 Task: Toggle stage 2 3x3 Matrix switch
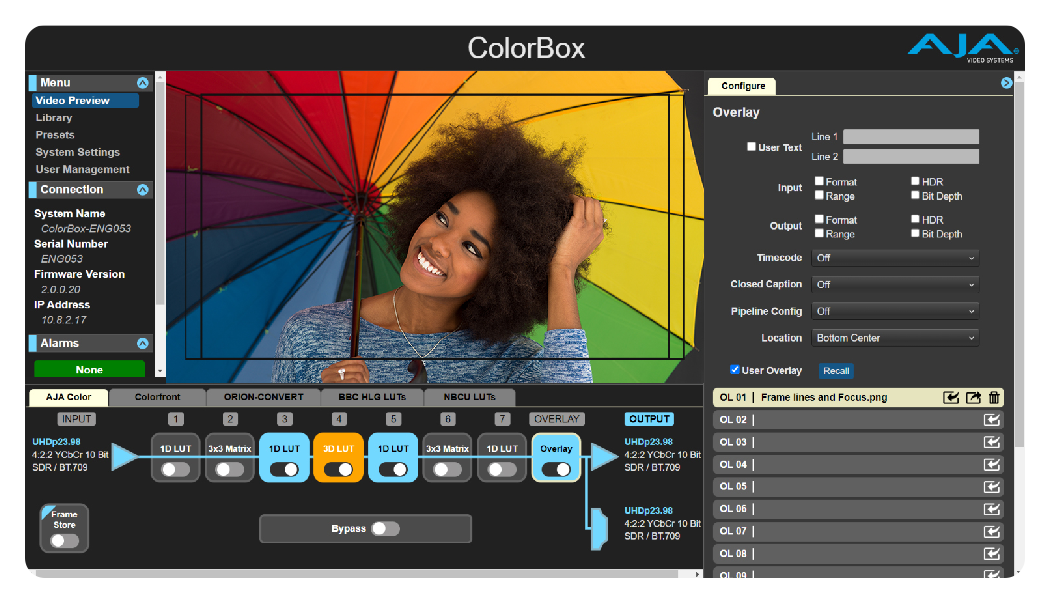[x=230, y=470]
